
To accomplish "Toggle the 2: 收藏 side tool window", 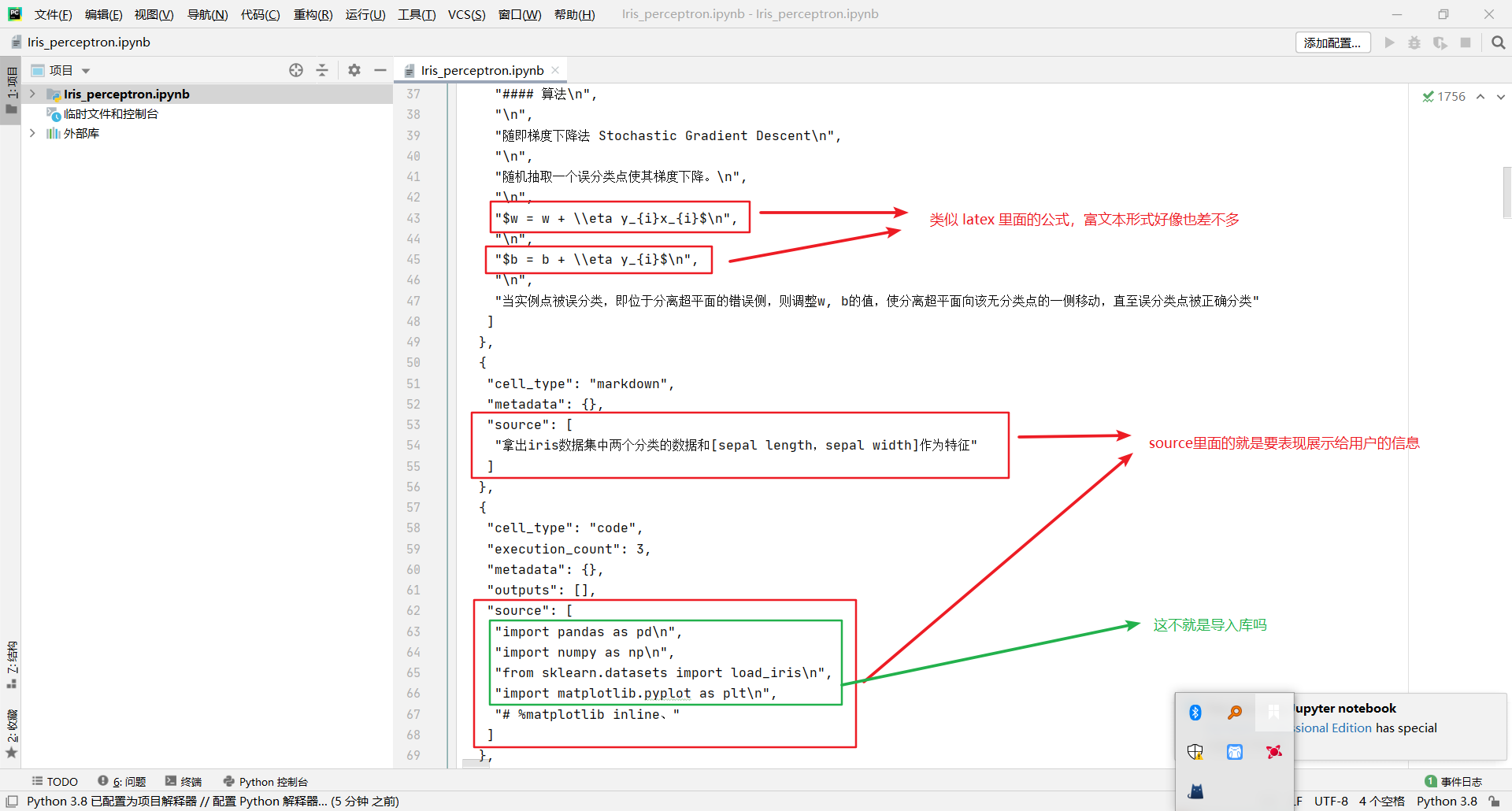I will pos(11,734).
